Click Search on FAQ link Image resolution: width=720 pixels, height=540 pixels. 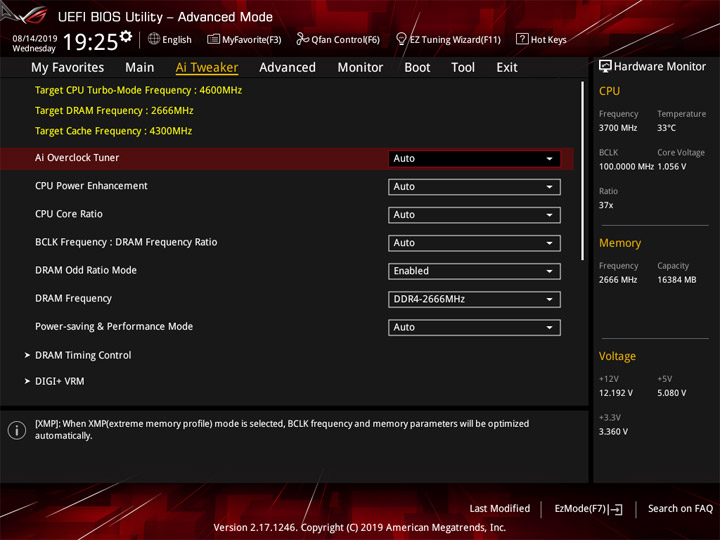click(x=680, y=508)
